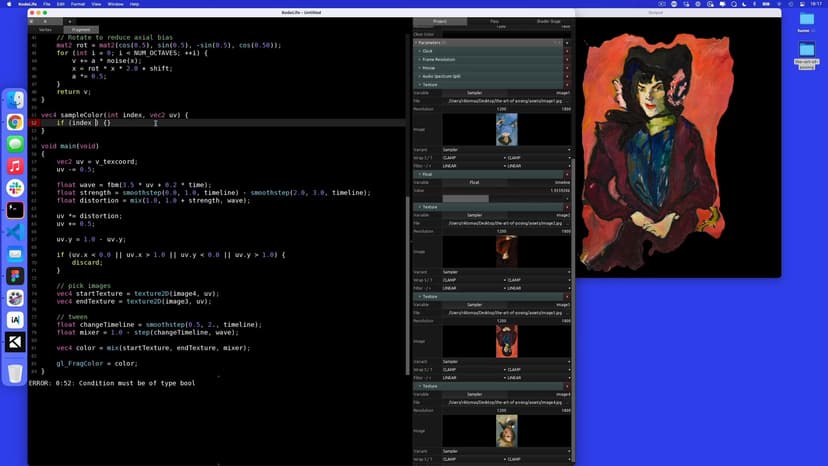The height and width of the screenshot is (466, 828).
Task: Open Figma from the dock
Action: [x=15, y=276]
